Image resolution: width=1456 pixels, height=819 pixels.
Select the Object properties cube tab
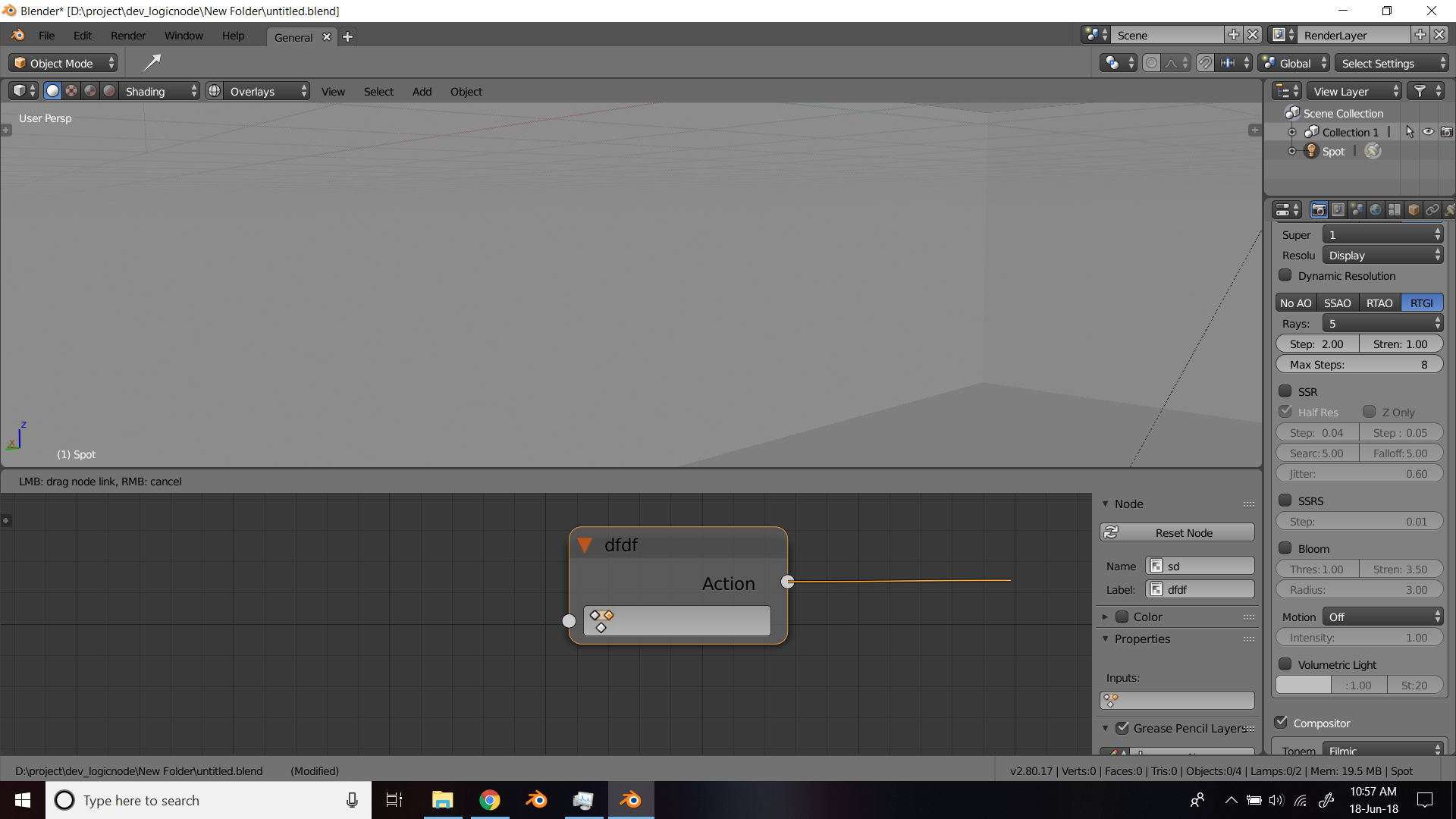coord(1414,209)
